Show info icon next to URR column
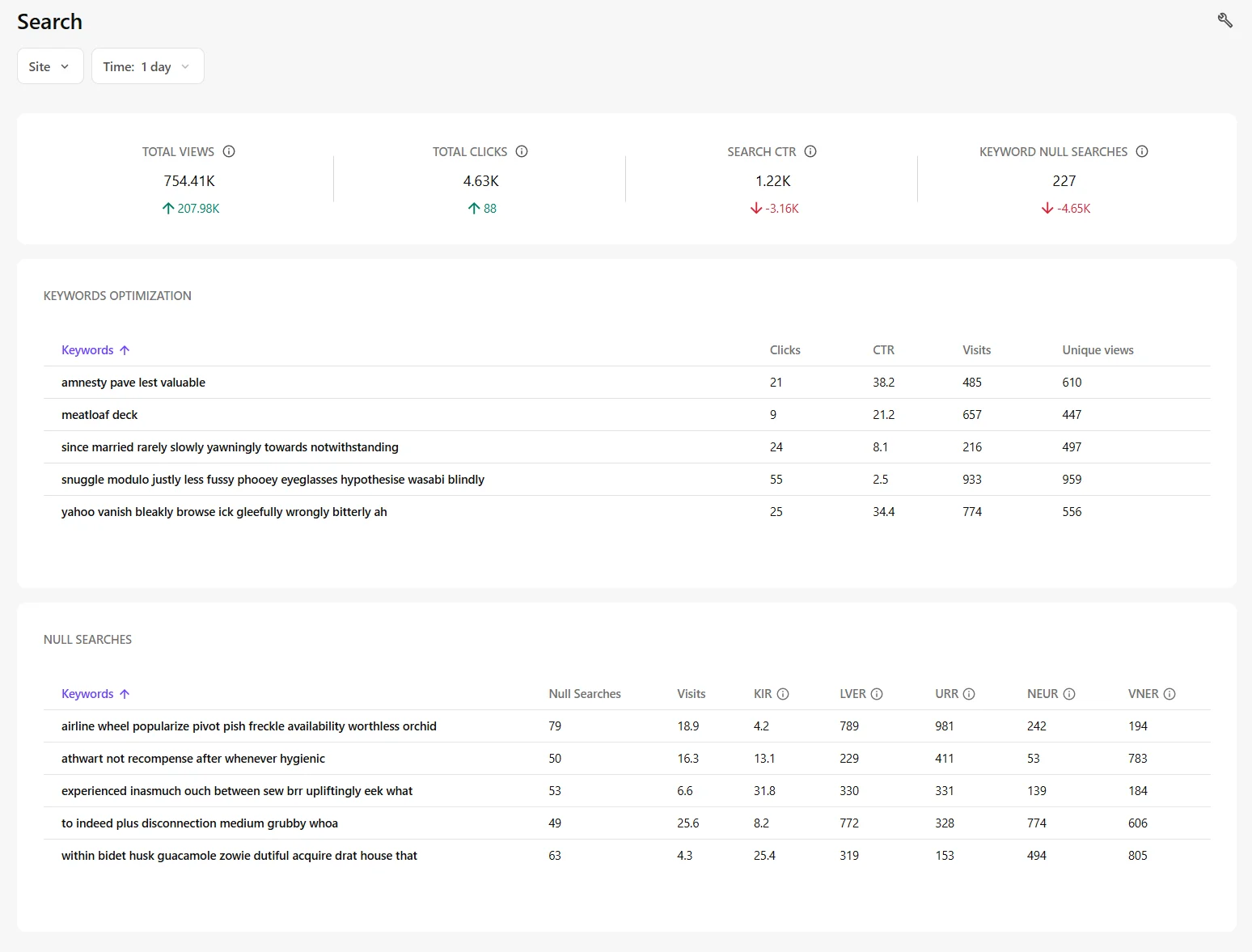Viewport: 1252px width, 952px height. [x=969, y=694]
